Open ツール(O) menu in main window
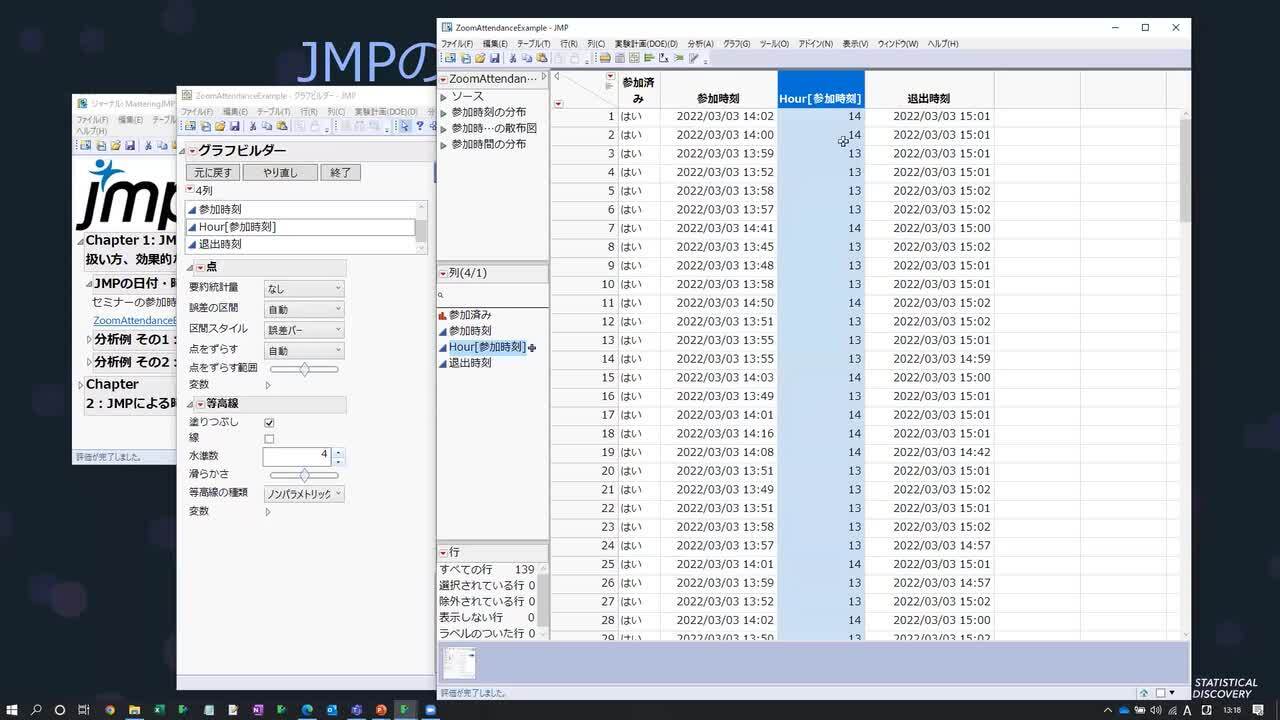 [774, 44]
